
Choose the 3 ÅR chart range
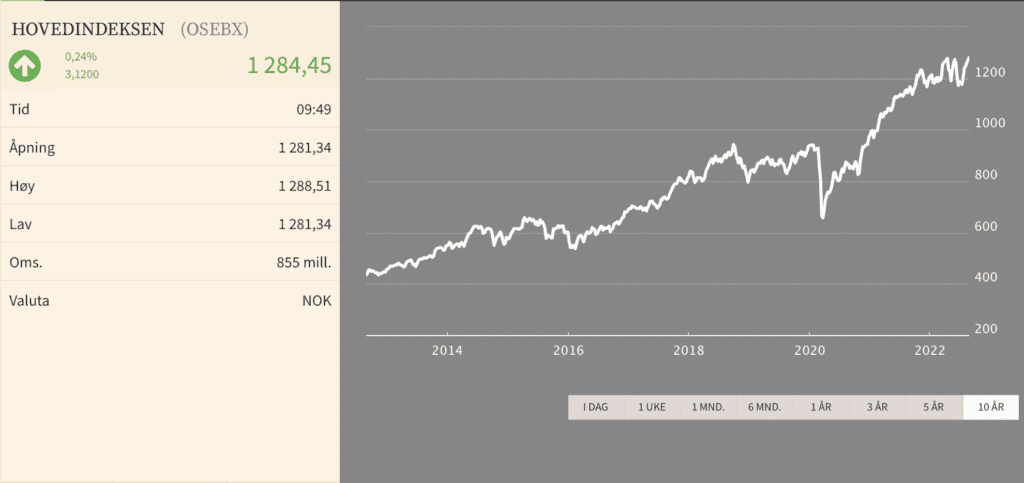click(x=877, y=407)
